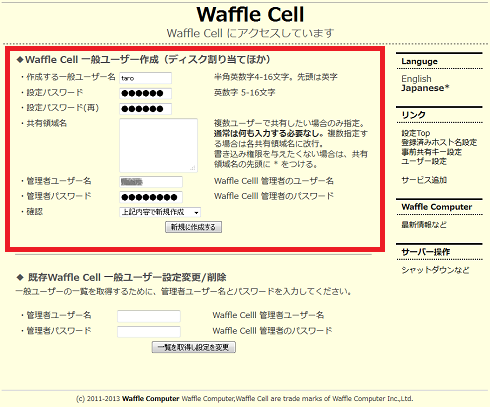Screen dimensions: 490x407
Task: Select Japanese* language link
Action: pyautogui.click(x=425, y=88)
